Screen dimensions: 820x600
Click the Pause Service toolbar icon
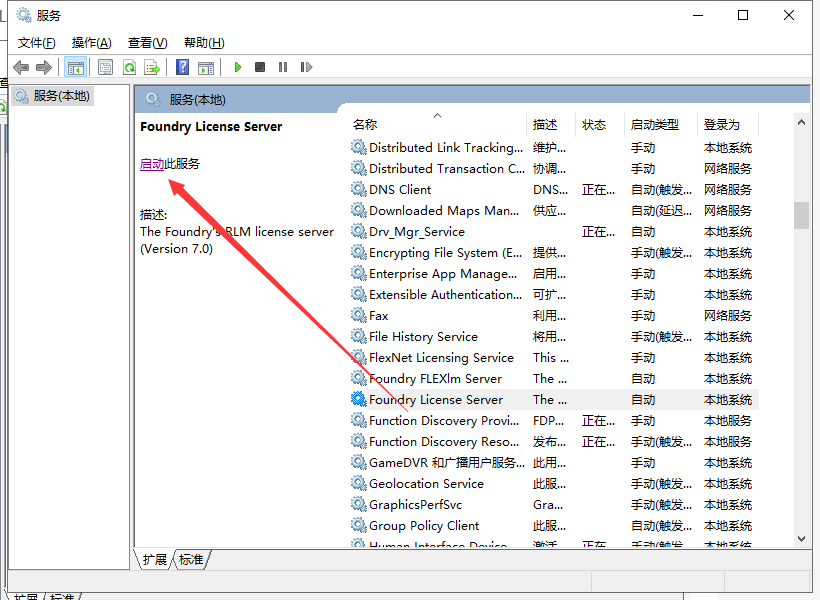[x=283, y=67]
